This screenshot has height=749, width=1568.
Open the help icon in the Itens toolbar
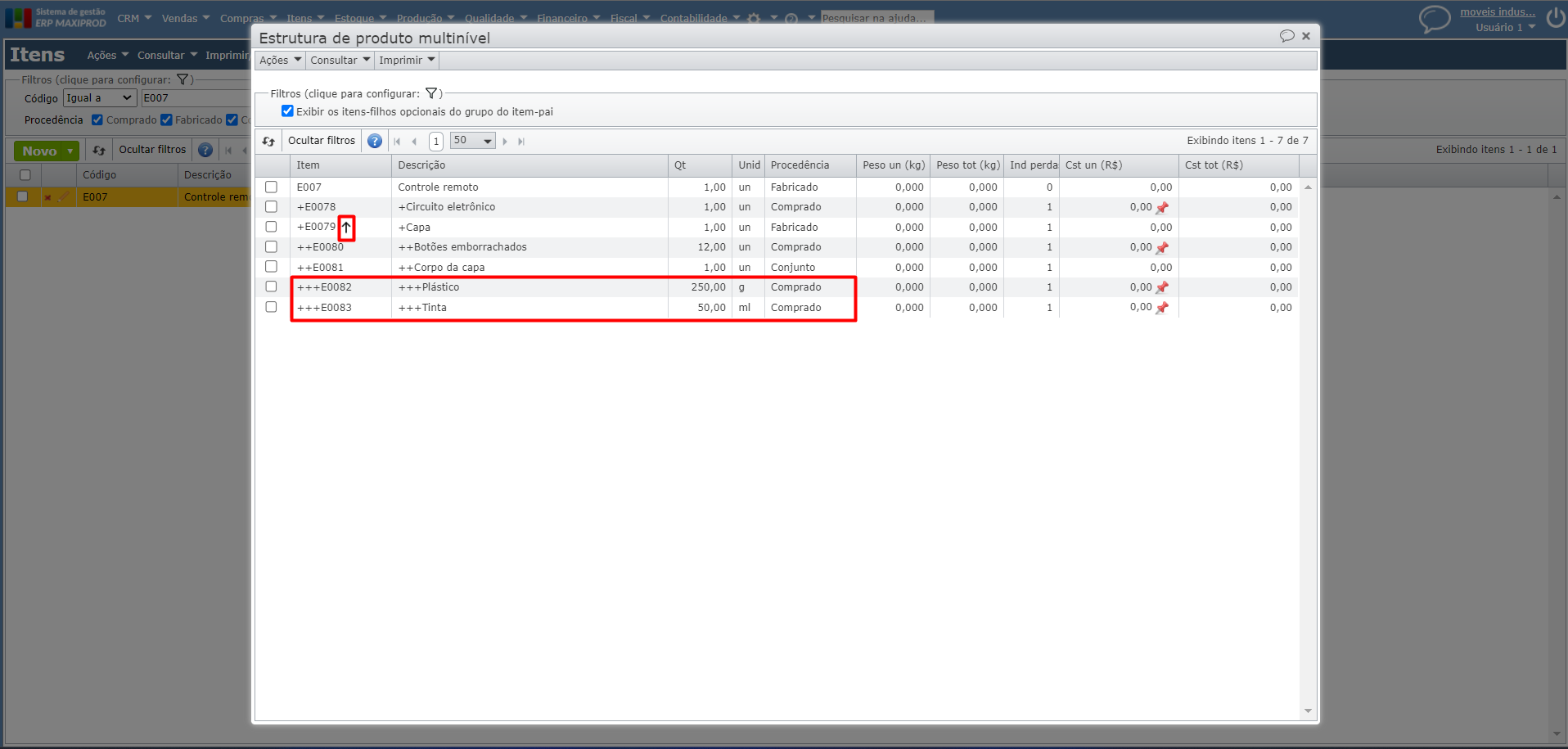click(x=205, y=150)
